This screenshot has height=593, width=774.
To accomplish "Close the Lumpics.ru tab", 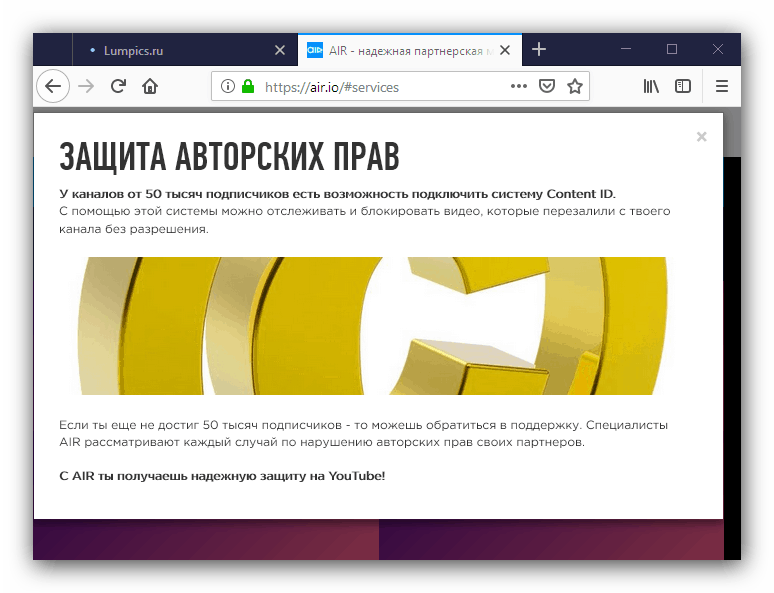I will 280,50.
